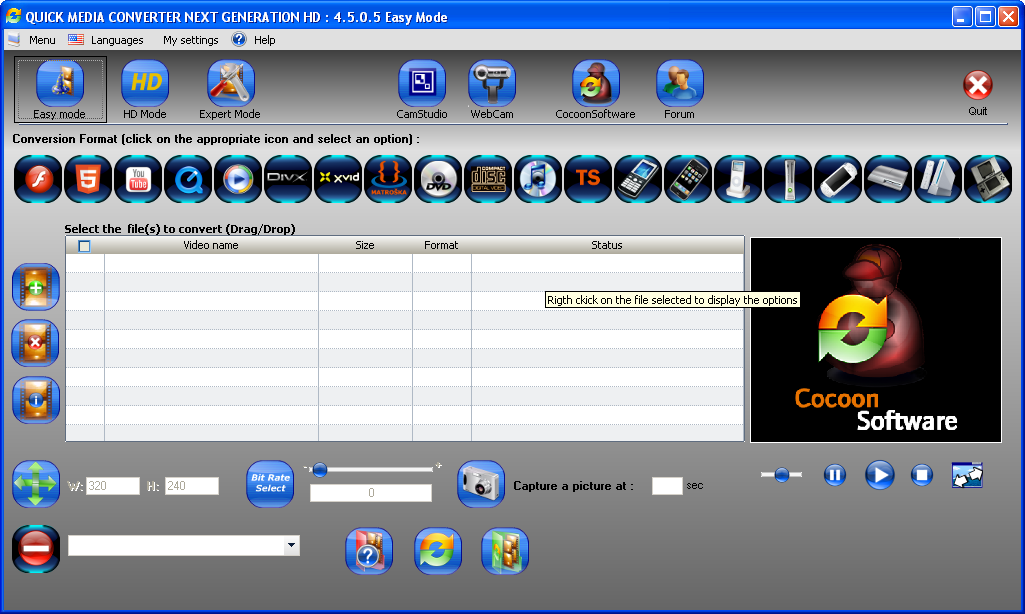The width and height of the screenshot is (1025, 614).
Task: Choose the PlayStation 3 format
Action: point(888,179)
